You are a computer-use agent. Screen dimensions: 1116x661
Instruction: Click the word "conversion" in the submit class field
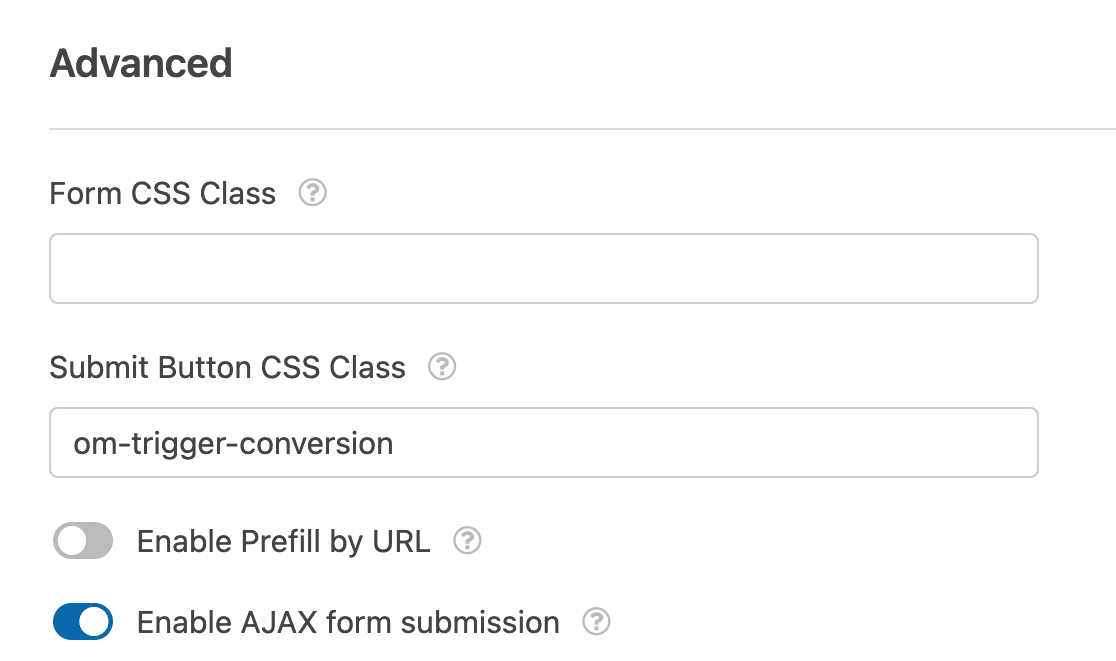[x=316, y=444]
